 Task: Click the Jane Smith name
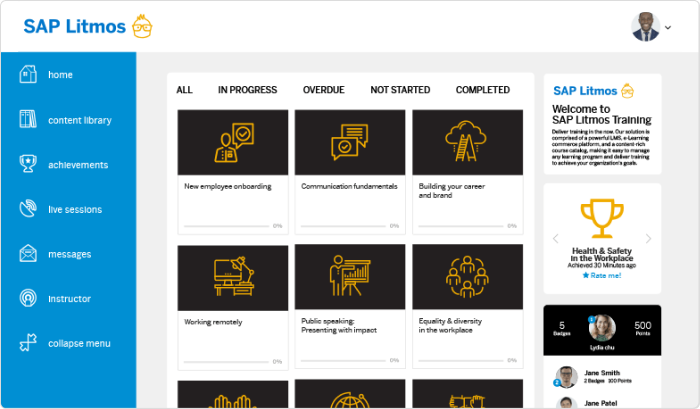point(602,373)
